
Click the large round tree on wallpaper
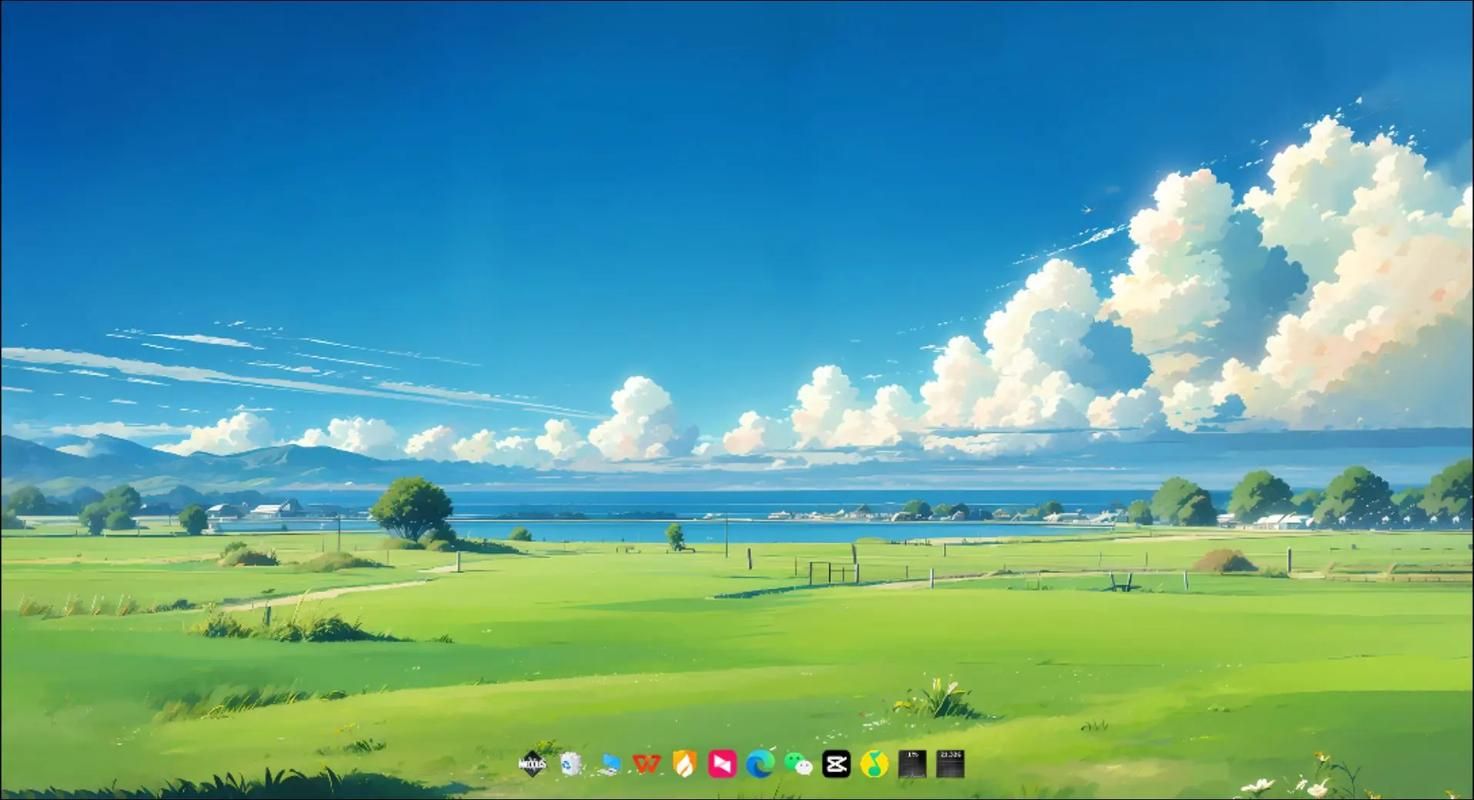click(x=411, y=507)
